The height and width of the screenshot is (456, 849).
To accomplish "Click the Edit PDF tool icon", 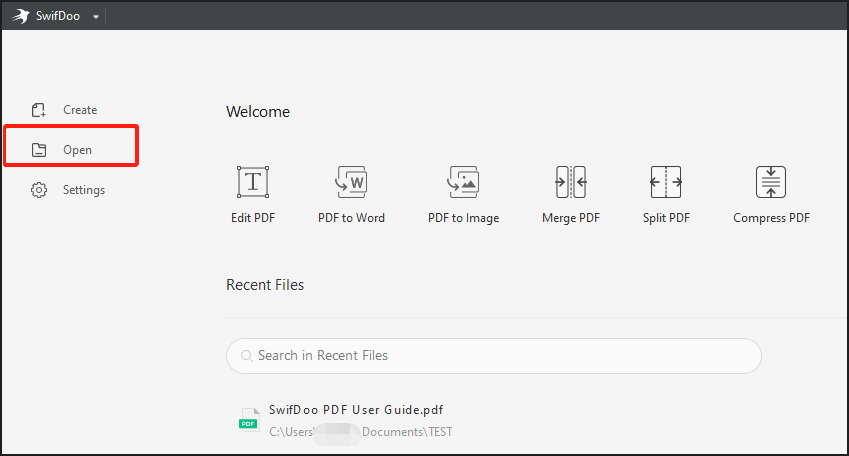I will click(x=253, y=182).
